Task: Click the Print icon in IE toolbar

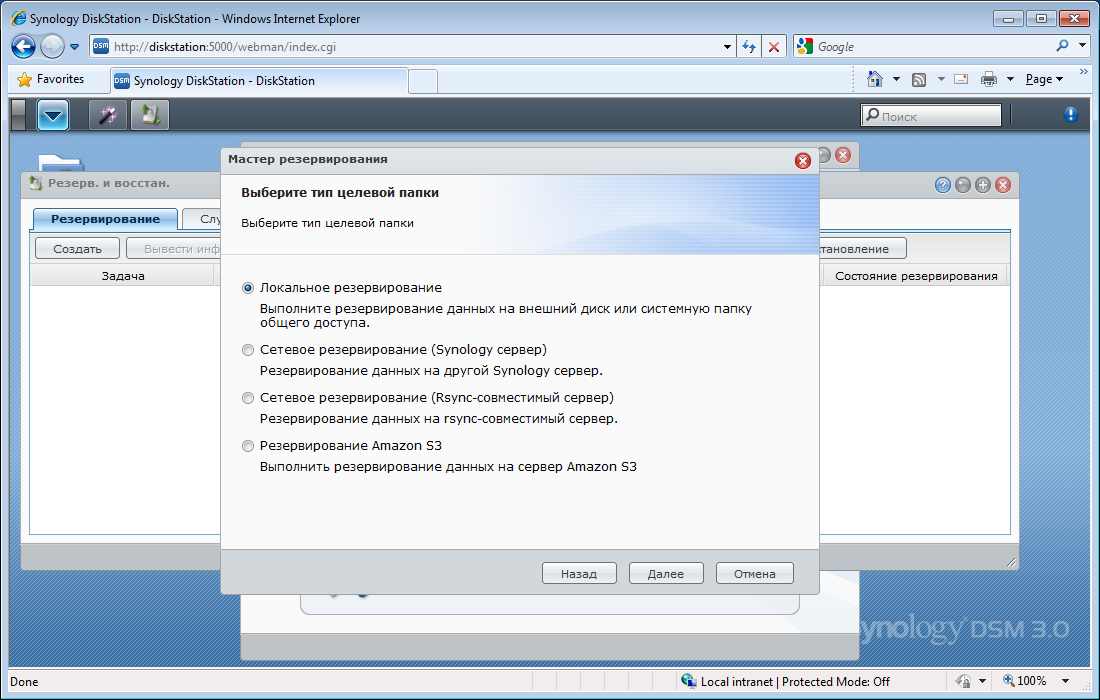Action: (x=989, y=79)
